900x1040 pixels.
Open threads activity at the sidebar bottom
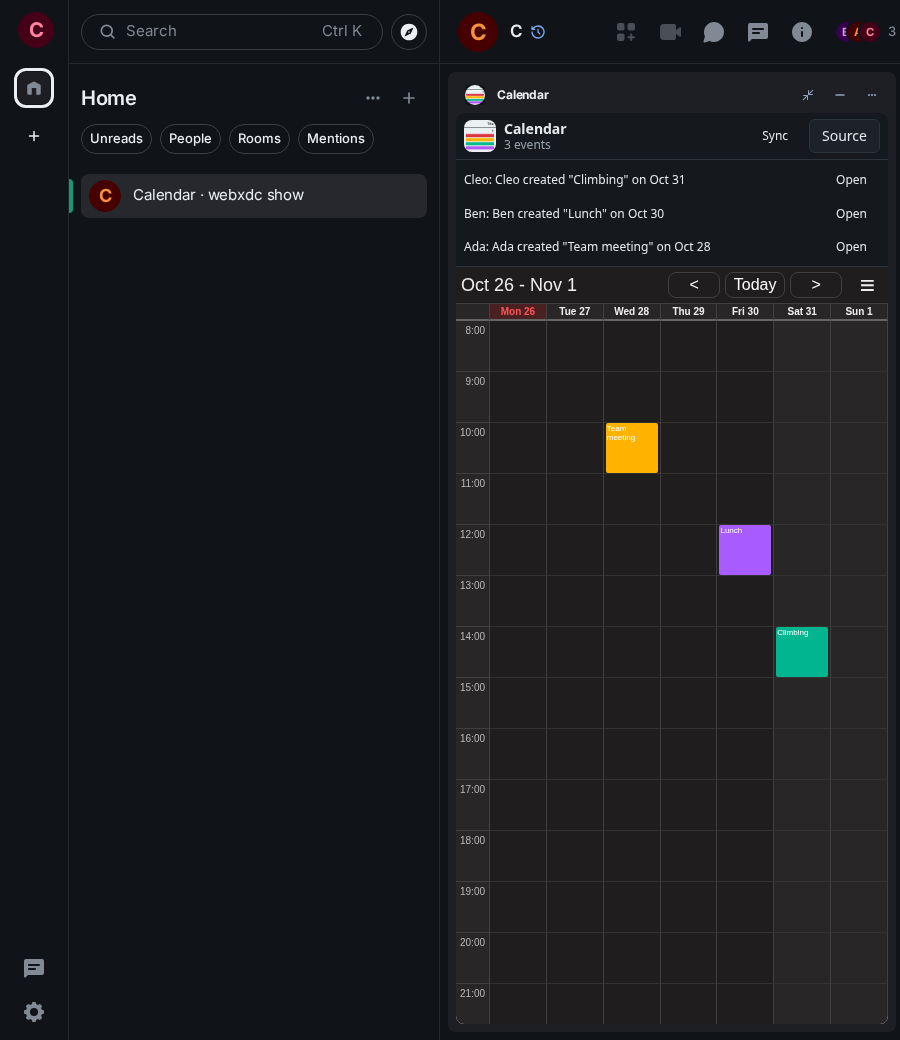click(x=34, y=968)
